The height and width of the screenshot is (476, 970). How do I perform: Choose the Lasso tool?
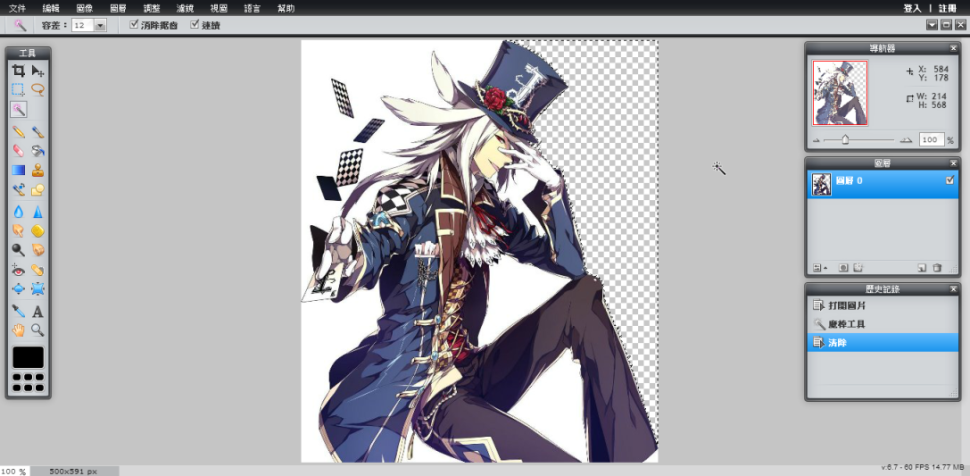[38, 90]
